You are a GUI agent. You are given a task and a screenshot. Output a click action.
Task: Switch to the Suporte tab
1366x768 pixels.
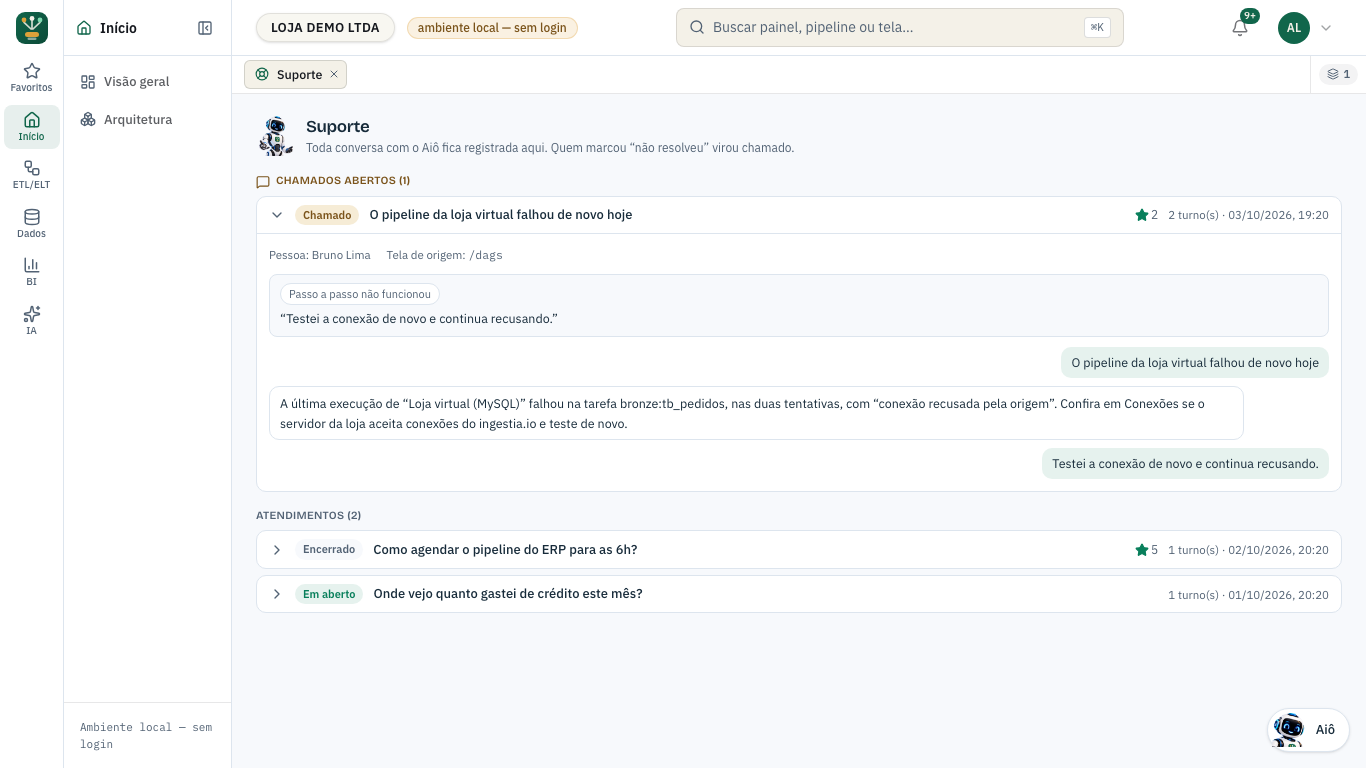point(295,74)
